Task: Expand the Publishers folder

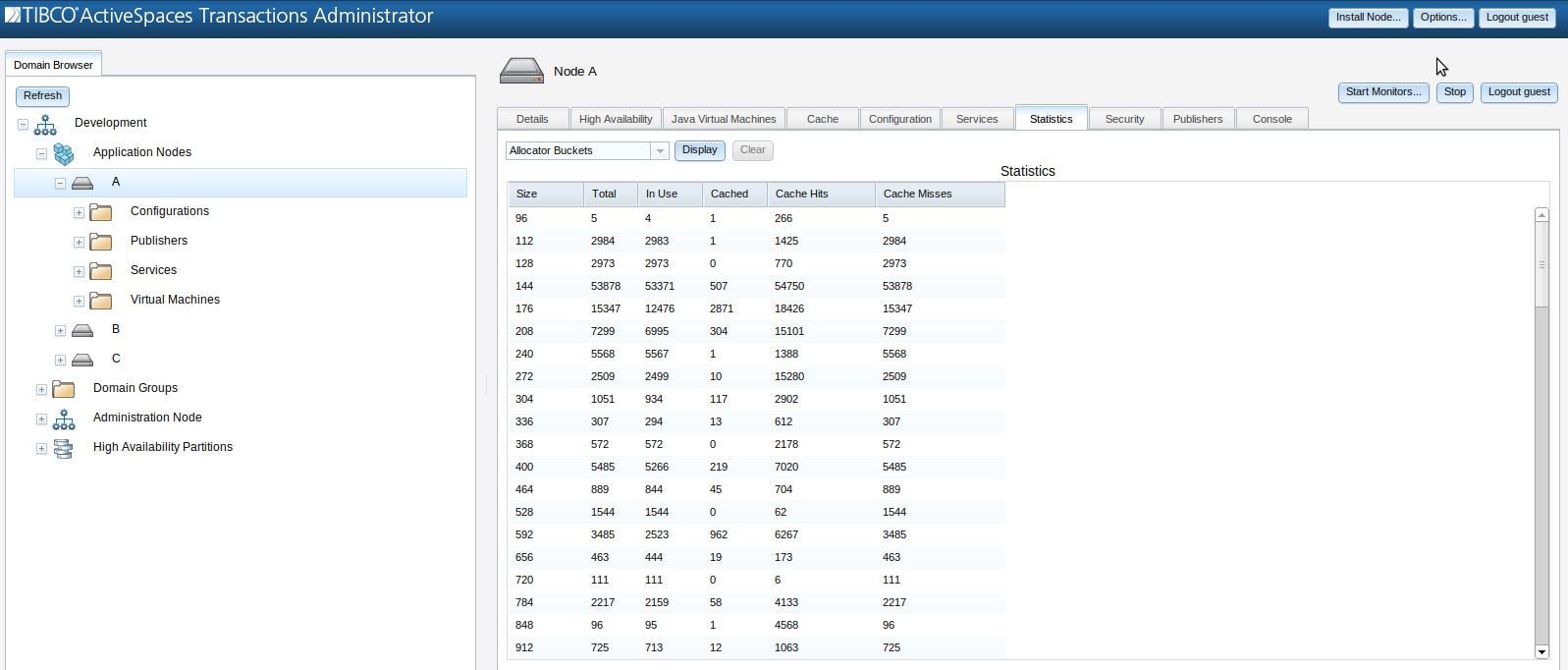Action: point(79,243)
